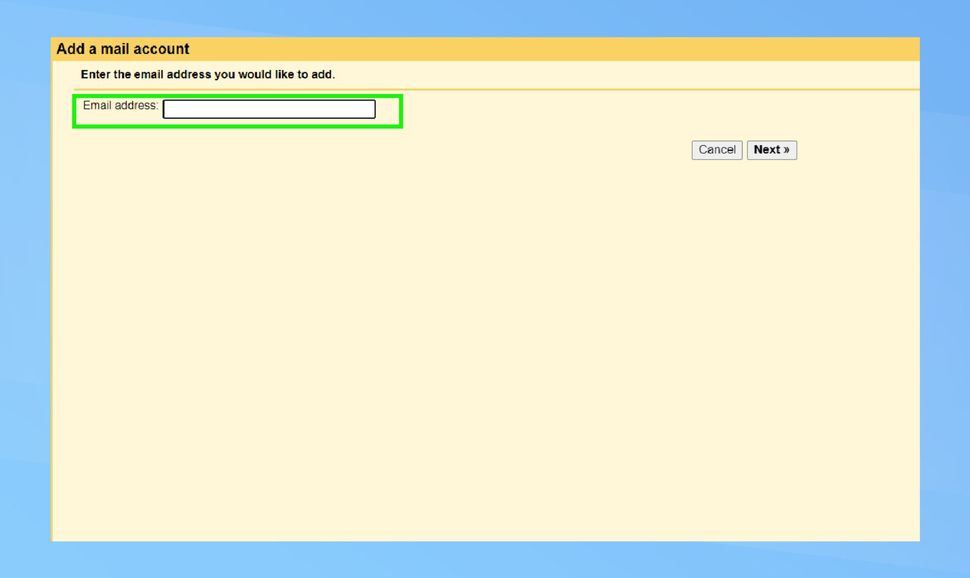Confirm the address by pressing Next »
Screen dimensions: 970x578
click(771, 149)
